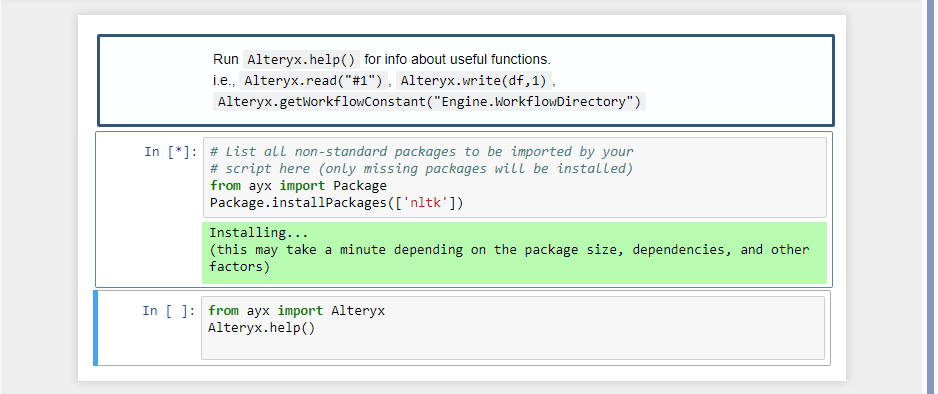Click the 'from ayx import Package' line
The height and width of the screenshot is (394, 938).
point(299,186)
